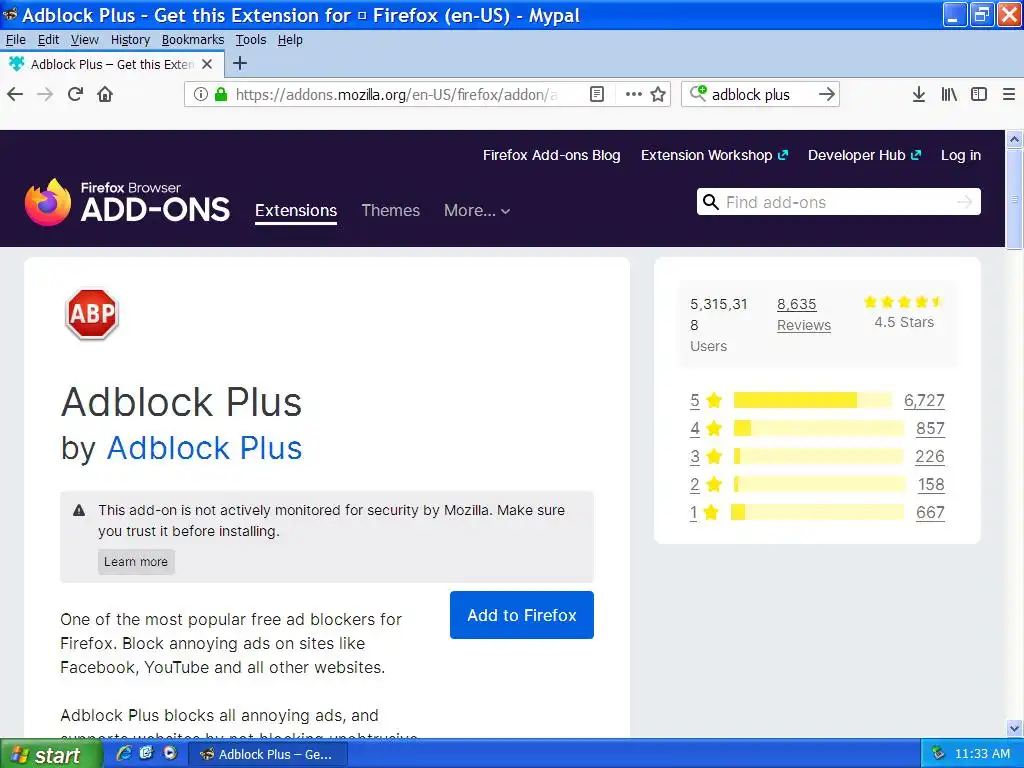Screen dimensions: 1024x768
Task: Open the Tools menu
Action: tap(251, 40)
